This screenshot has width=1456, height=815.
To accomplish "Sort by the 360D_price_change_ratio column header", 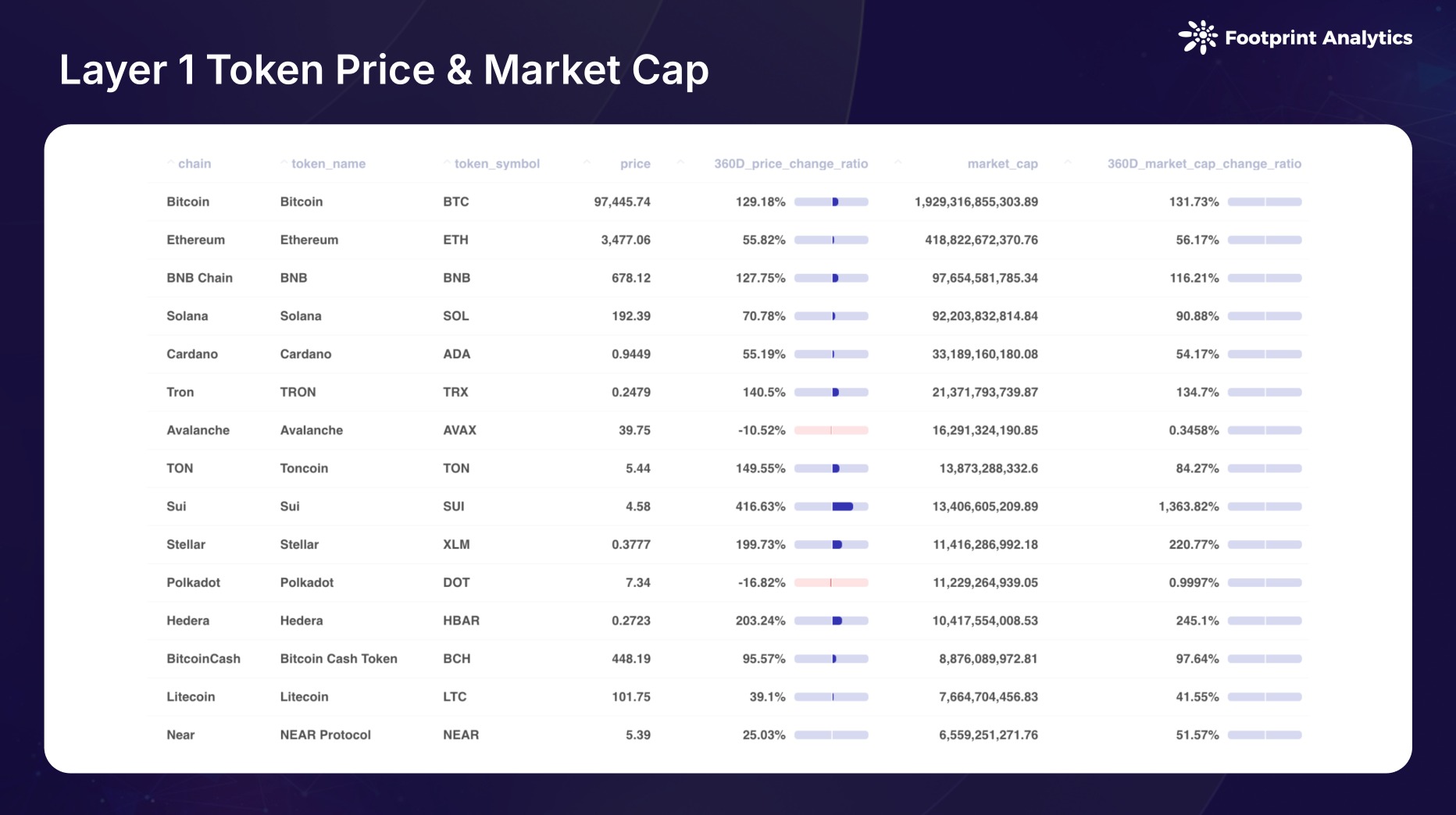I will pos(790,164).
